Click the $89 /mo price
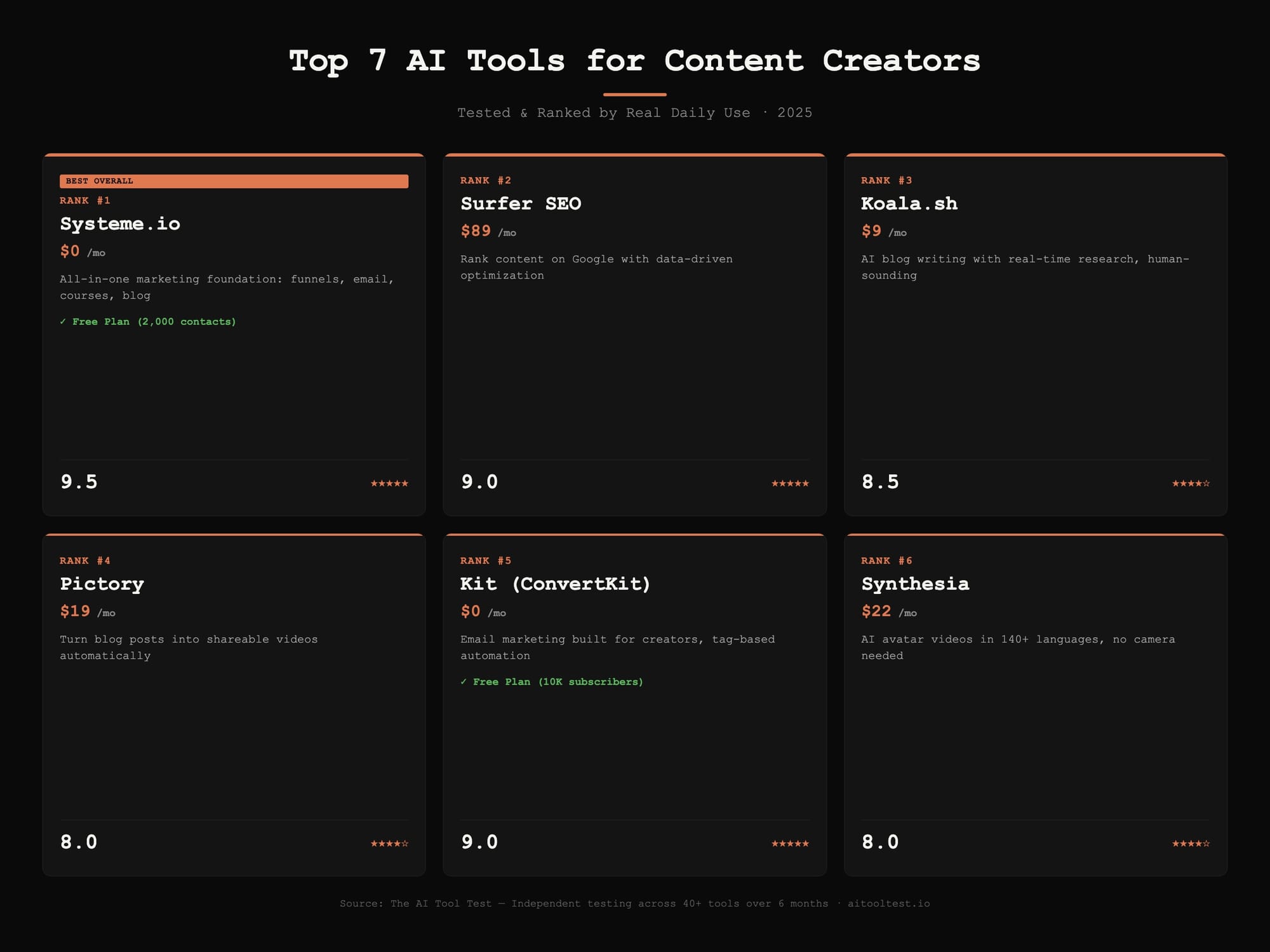This screenshot has width=1270, height=952. pyautogui.click(x=488, y=231)
